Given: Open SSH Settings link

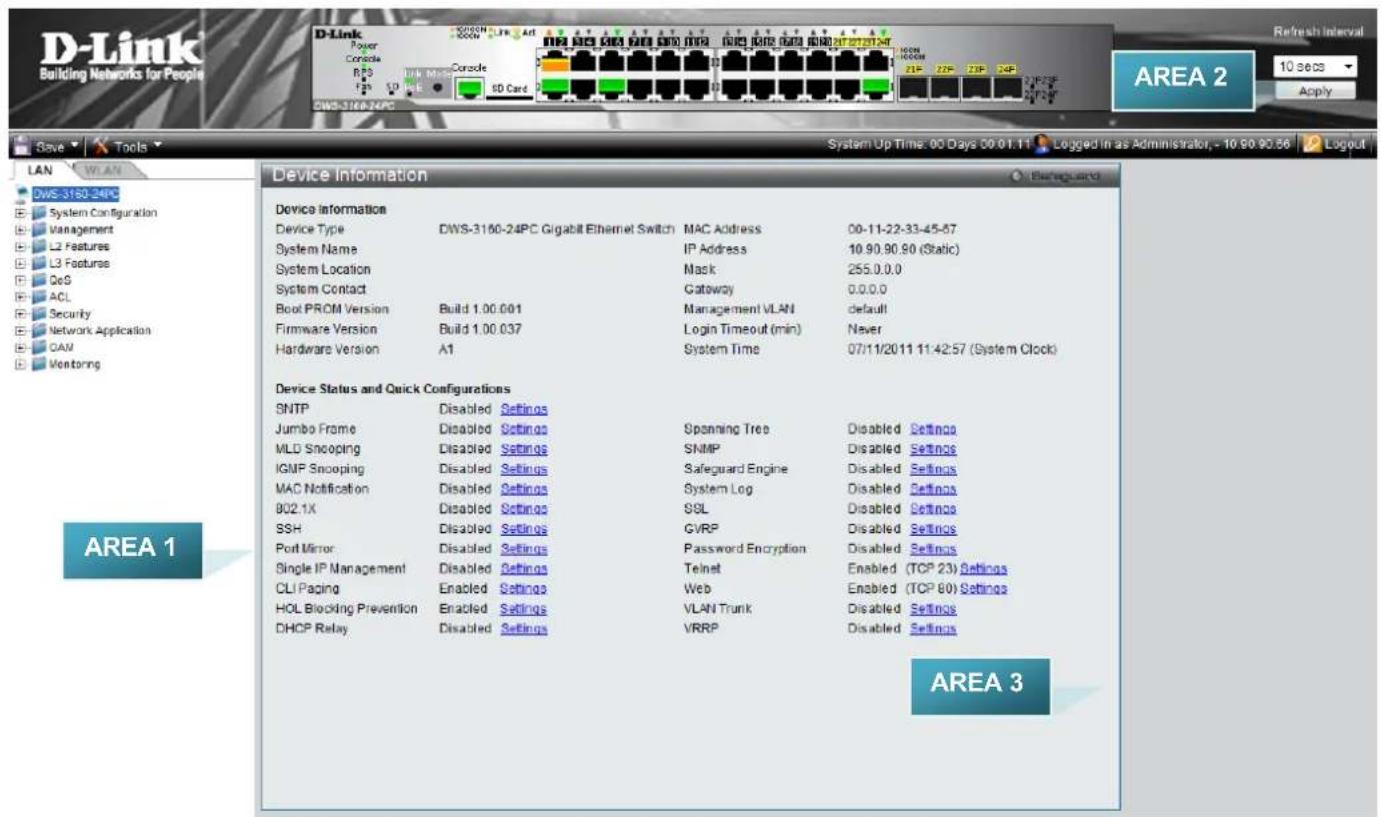Looking at the screenshot, I should [x=524, y=528].
